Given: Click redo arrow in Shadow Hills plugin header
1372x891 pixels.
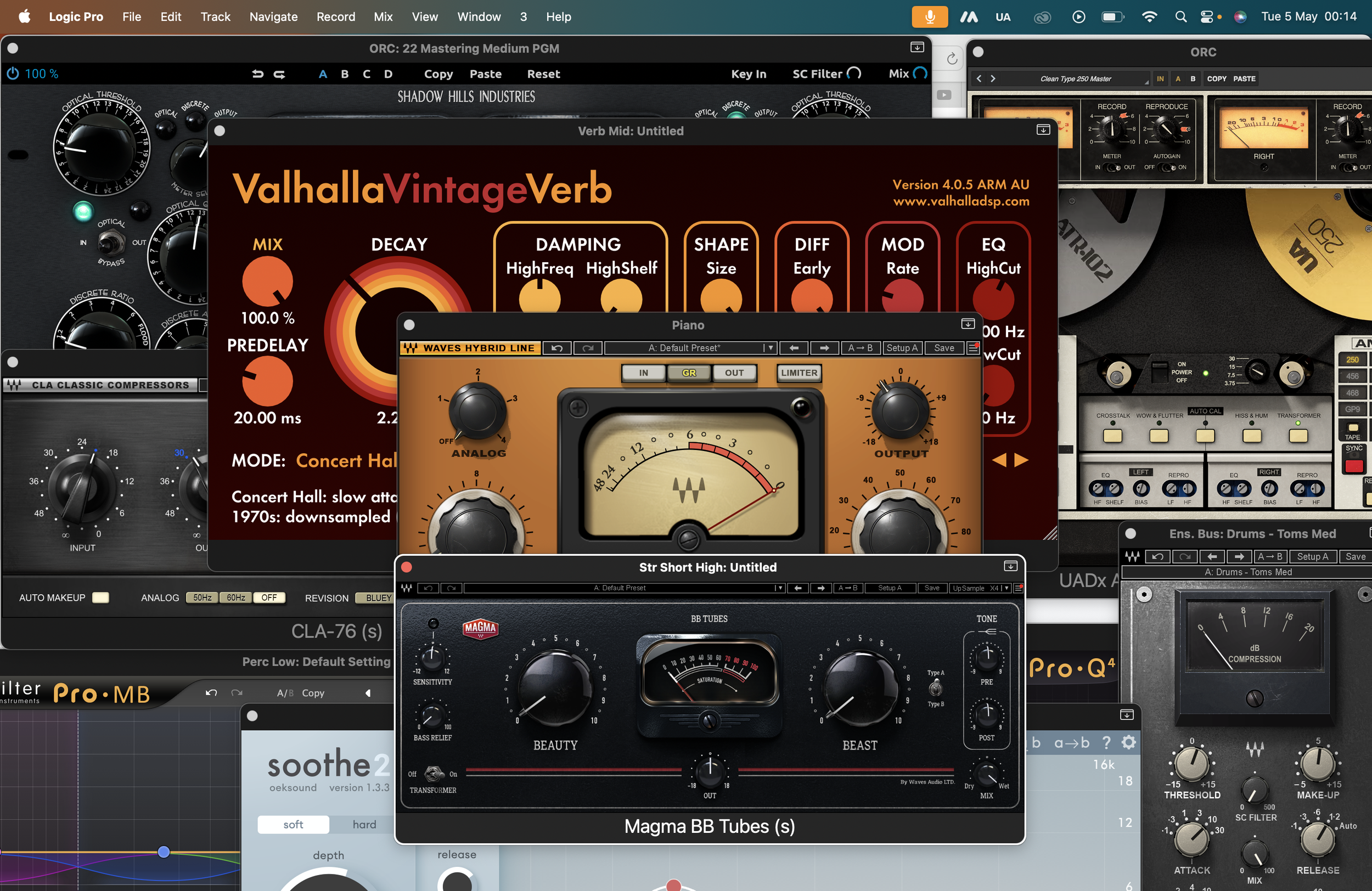Looking at the screenshot, I should [x=279, y=74].
